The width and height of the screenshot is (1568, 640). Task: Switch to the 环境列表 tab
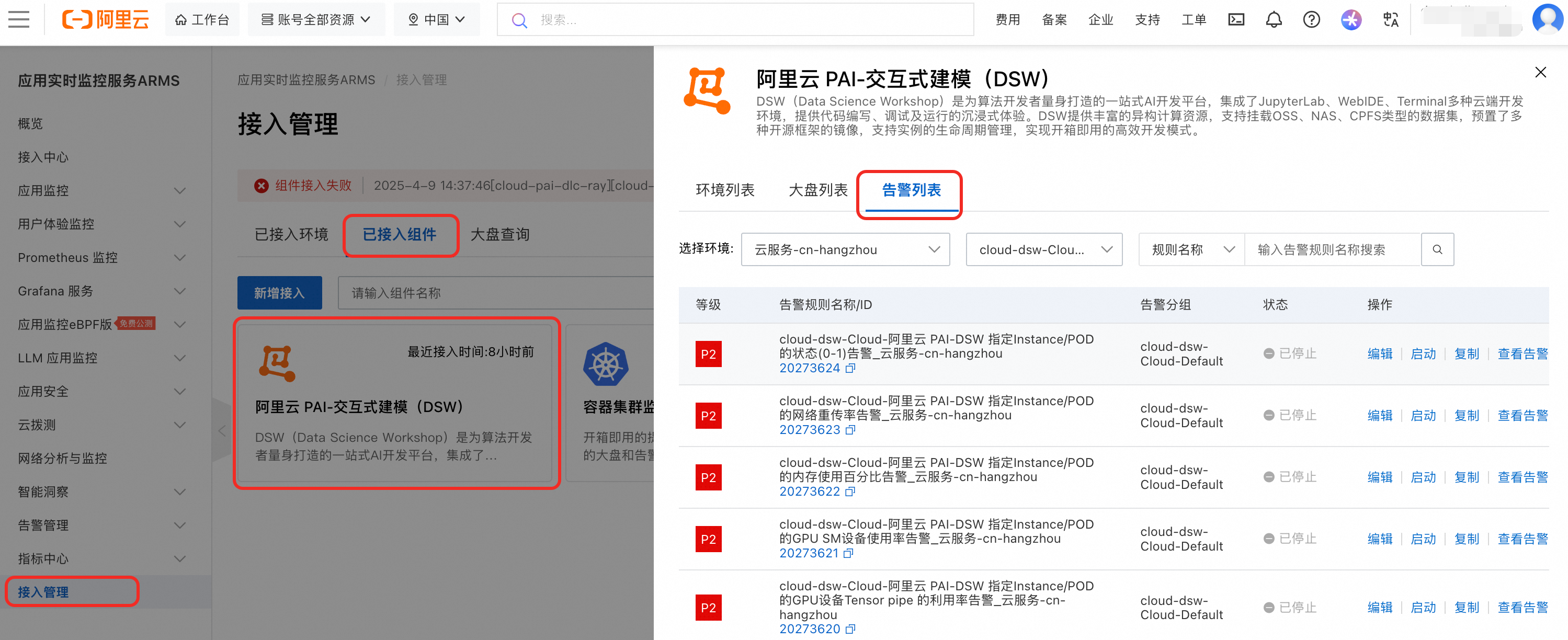pyautogui.click(x=724, y=190)
